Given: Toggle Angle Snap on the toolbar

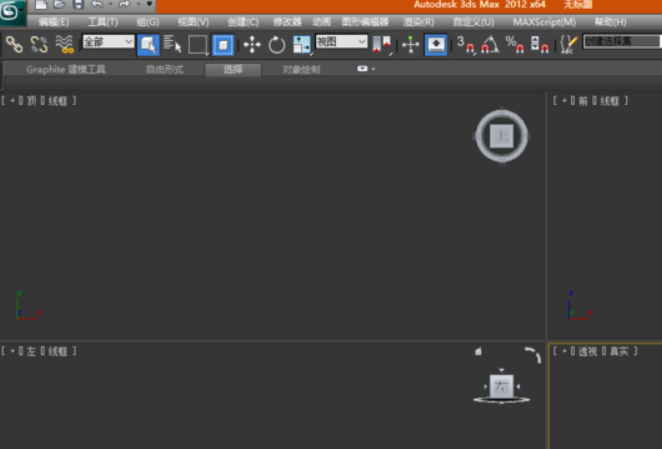Looking at the screenshot, I should click(x=489, y=43).
